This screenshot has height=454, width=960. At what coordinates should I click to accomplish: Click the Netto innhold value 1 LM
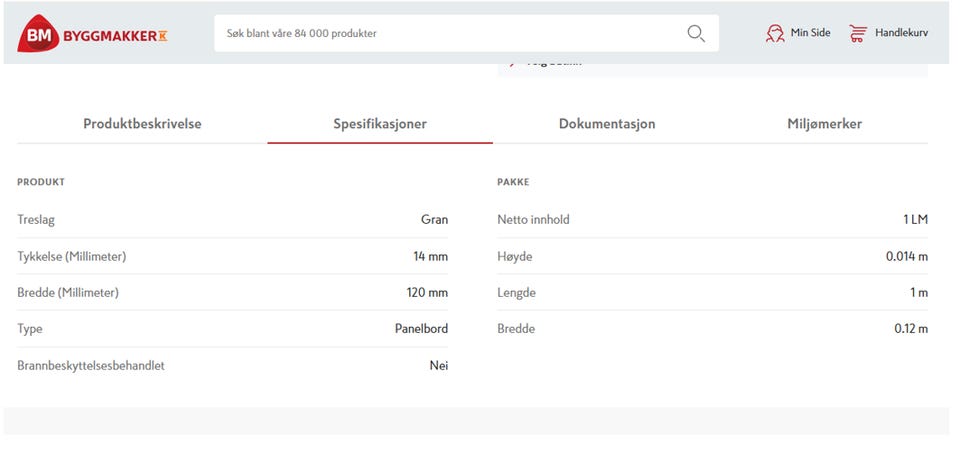click(914, 220)
